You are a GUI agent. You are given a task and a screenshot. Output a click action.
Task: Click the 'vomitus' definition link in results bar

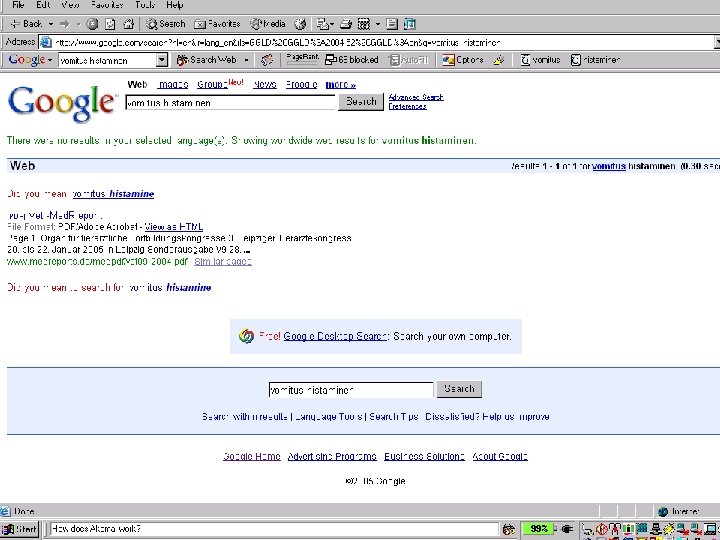609,166
